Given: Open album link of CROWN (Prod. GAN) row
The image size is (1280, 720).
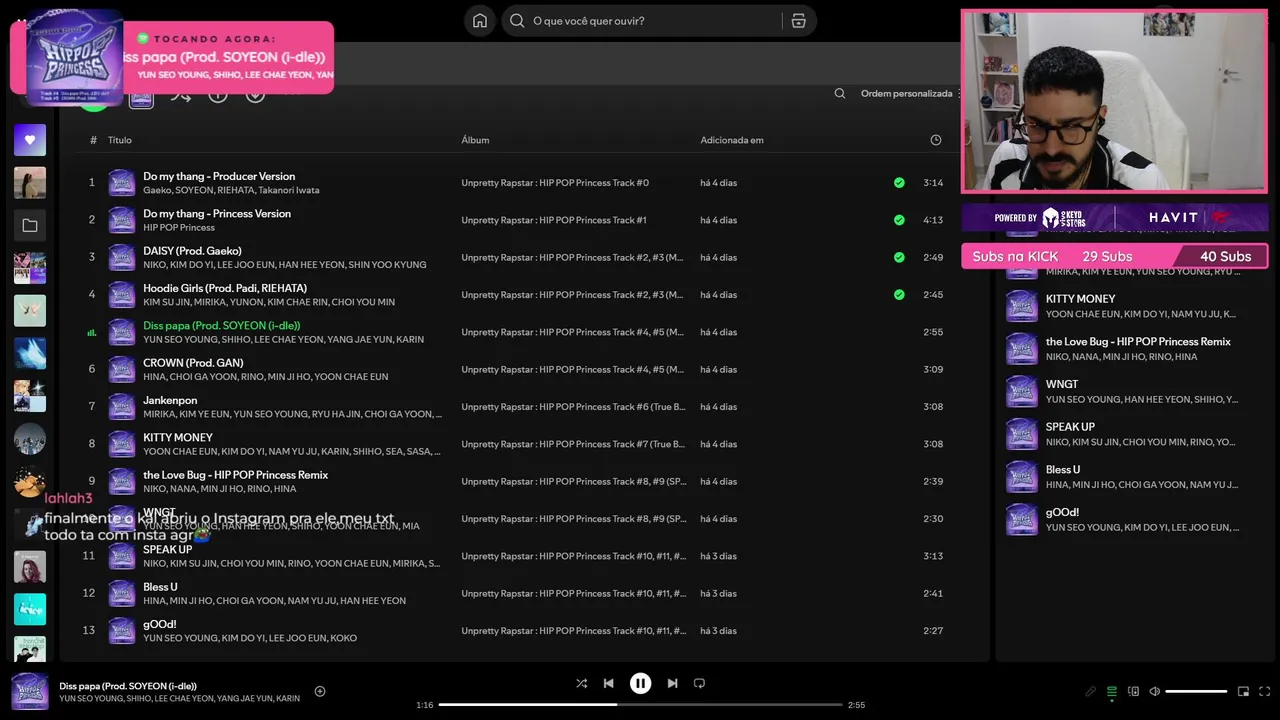Looking at the screenshot, I should pos(572,369).
